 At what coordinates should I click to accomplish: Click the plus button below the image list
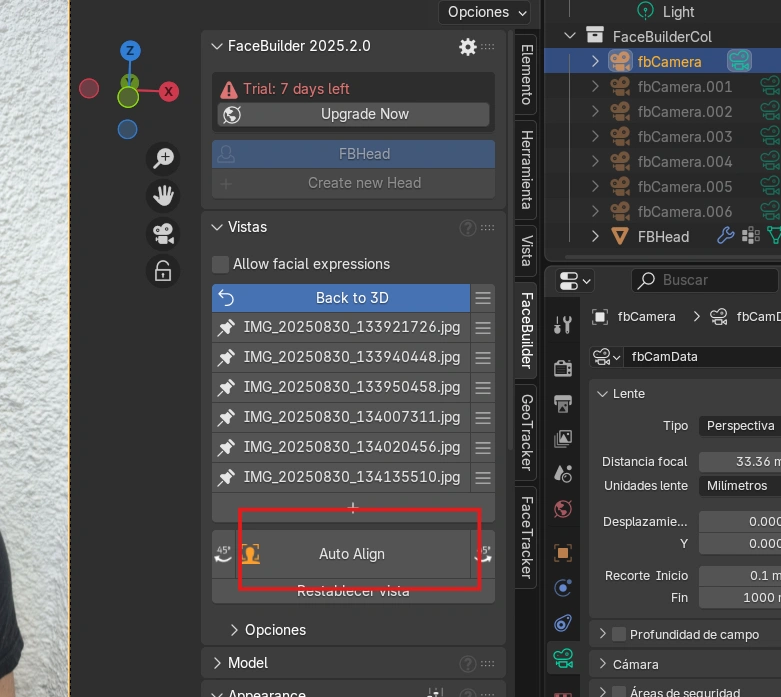tap(353, 508)
